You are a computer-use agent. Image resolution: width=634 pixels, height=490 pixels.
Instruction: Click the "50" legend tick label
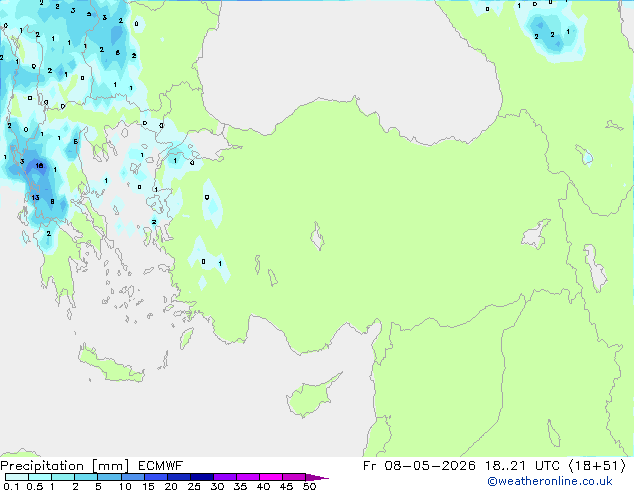[x=309, y=486]
